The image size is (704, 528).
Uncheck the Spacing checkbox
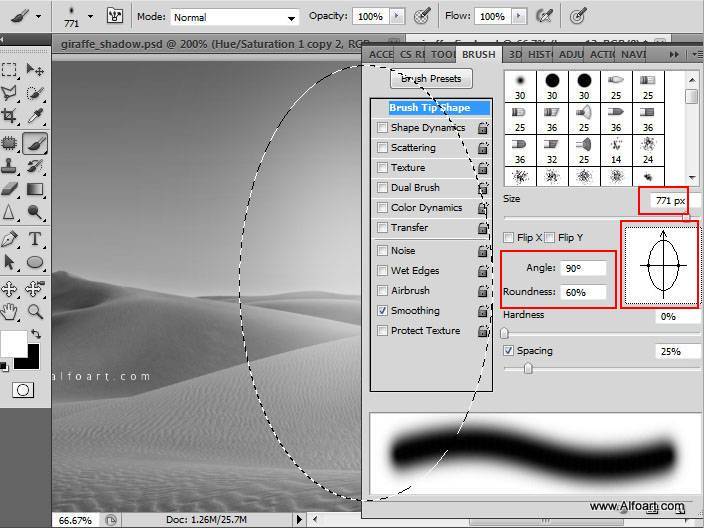[509, 351]
